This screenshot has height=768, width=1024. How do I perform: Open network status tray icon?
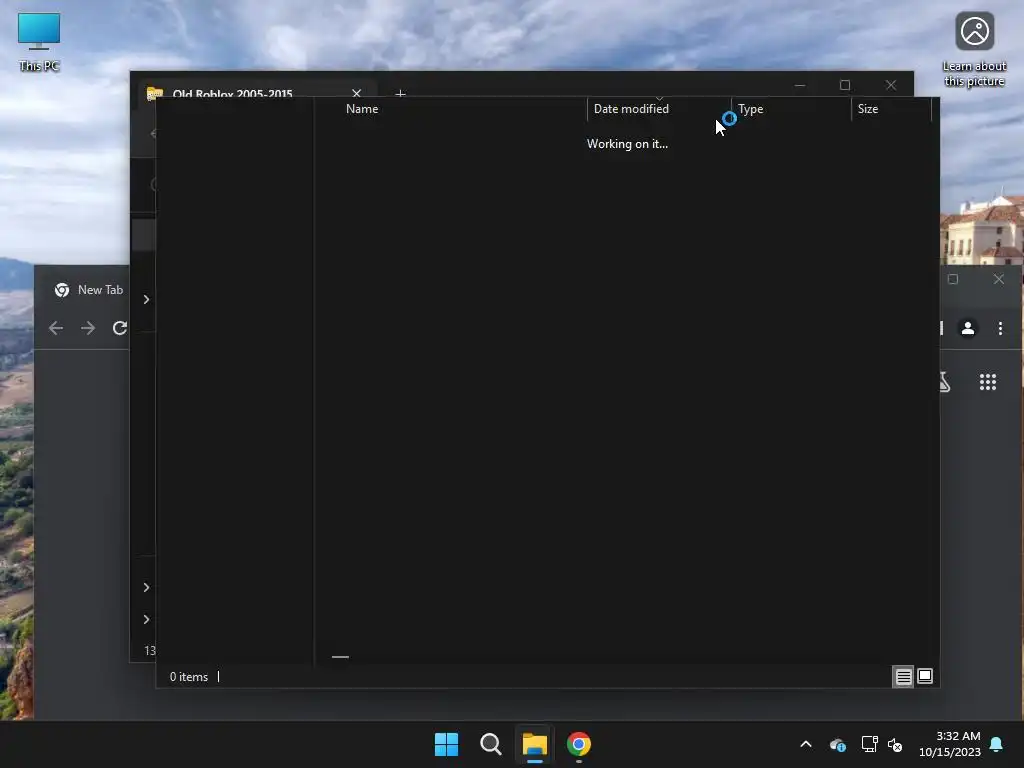[x=869, y=744]
